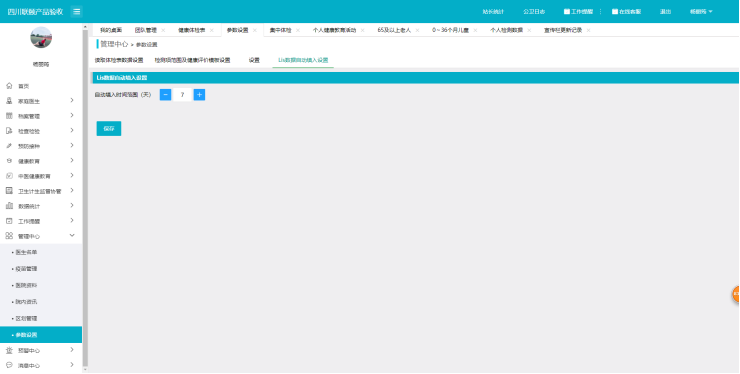Select the 检查检验 sidebar icon
This screenshot has width=740, height=374.
[9, 131]
